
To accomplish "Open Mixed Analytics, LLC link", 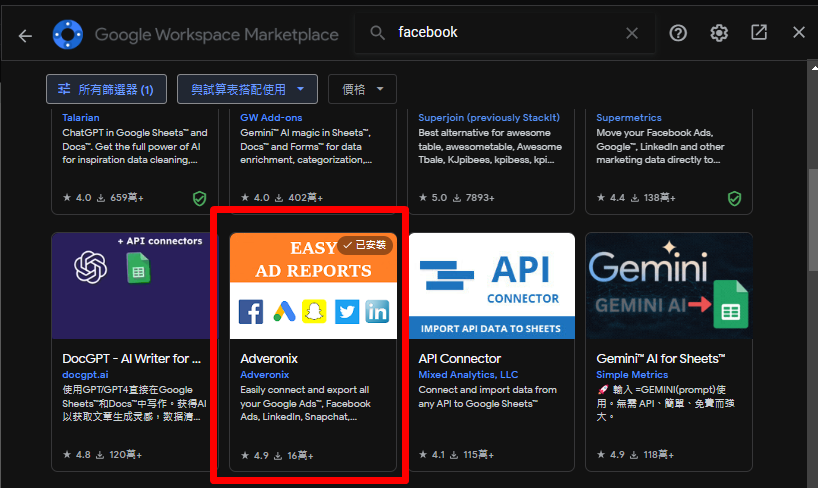I will 468,375.
